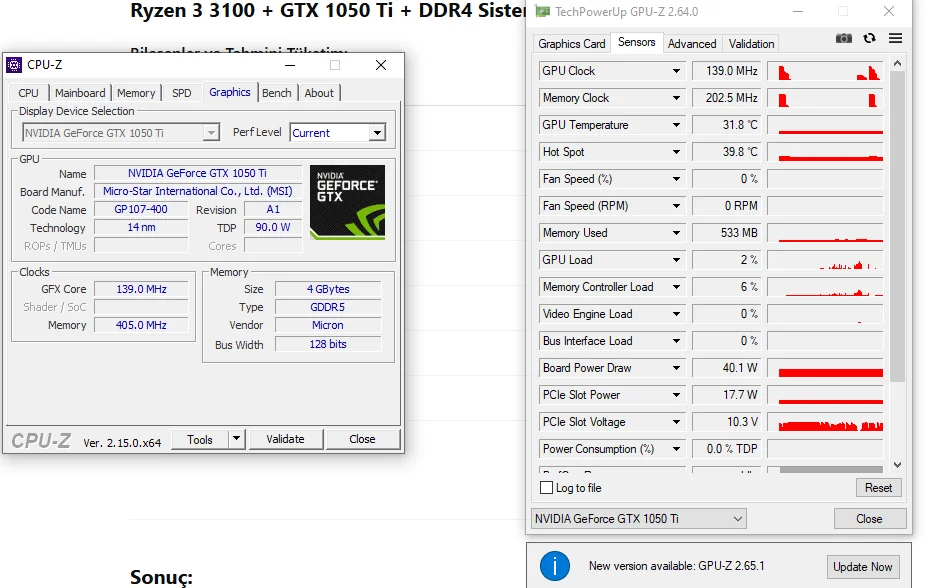
Task: Click the GDDR5 memory type value
Action: coord(328,307)
